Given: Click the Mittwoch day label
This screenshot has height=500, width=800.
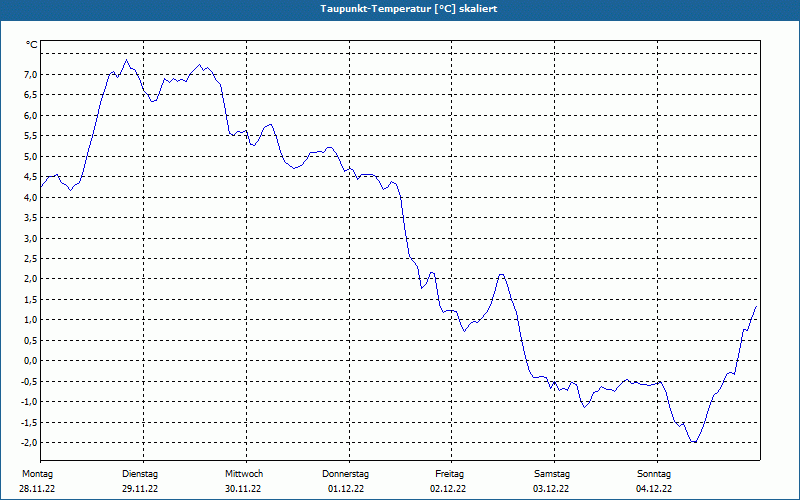Looking at the screenshot, I should (244, 474).
